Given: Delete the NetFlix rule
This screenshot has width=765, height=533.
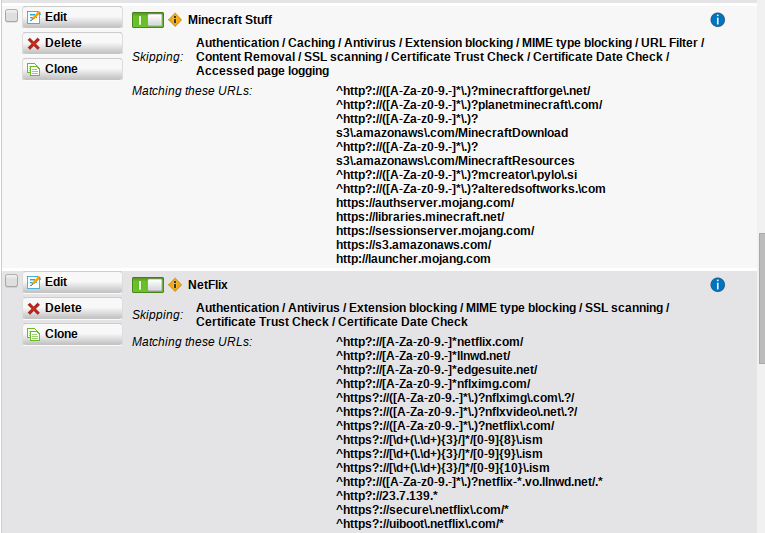Looking at the screenshot, I should point(72,308).
